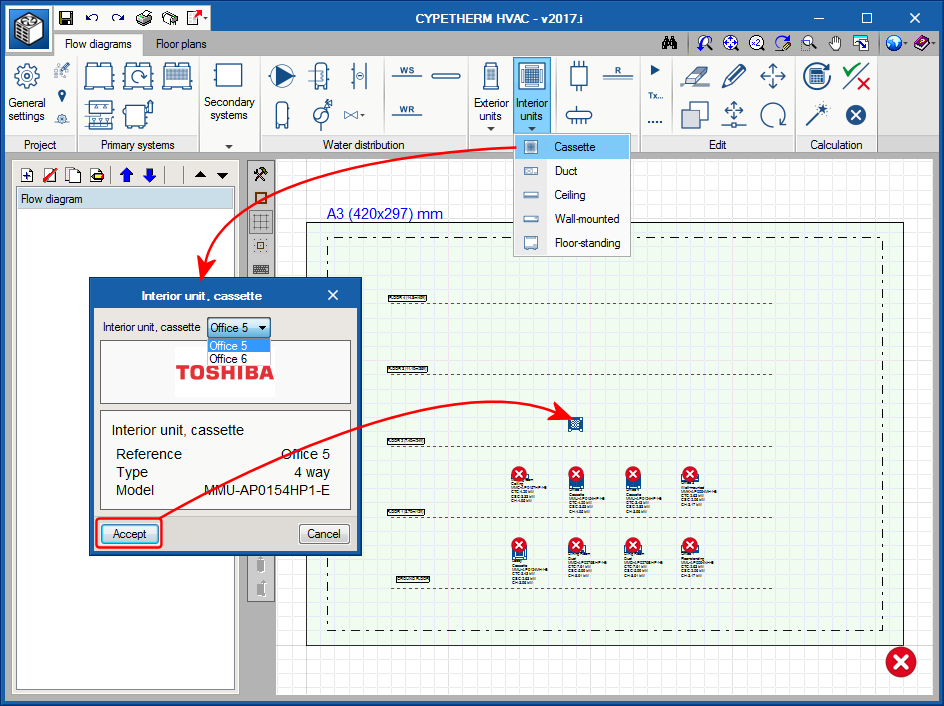Click the magic wand calculation icon
The width and height of the screenshot is (944, 706).
click(817, 114)
